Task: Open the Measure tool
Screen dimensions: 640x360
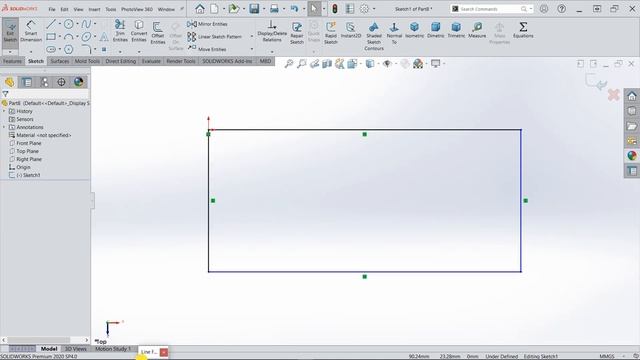Action: (x=477, y=30)
